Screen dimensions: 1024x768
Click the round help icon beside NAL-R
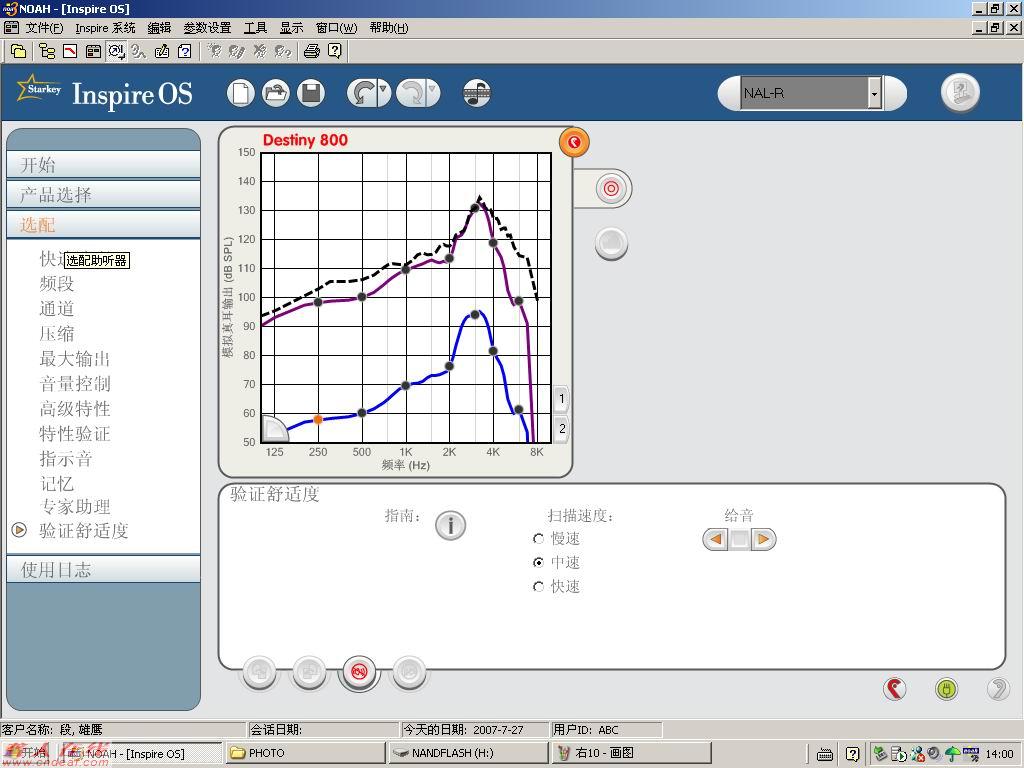point(960,93)
